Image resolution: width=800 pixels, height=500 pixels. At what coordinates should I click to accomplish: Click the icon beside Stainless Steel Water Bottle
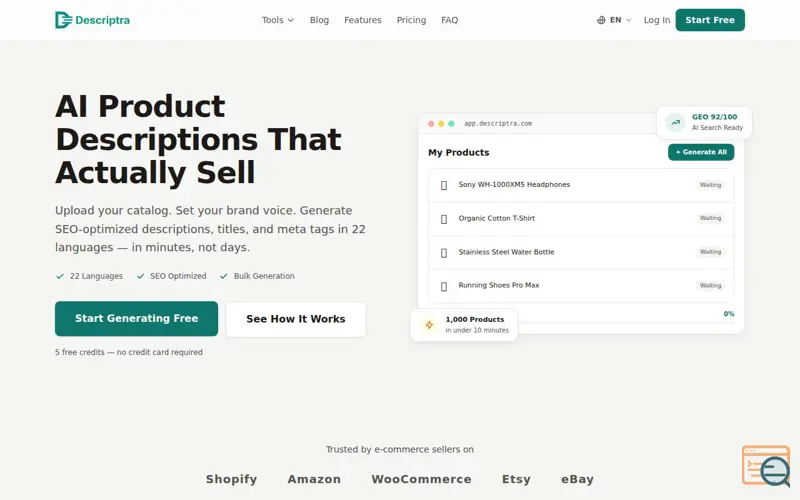tap(444, 253)
